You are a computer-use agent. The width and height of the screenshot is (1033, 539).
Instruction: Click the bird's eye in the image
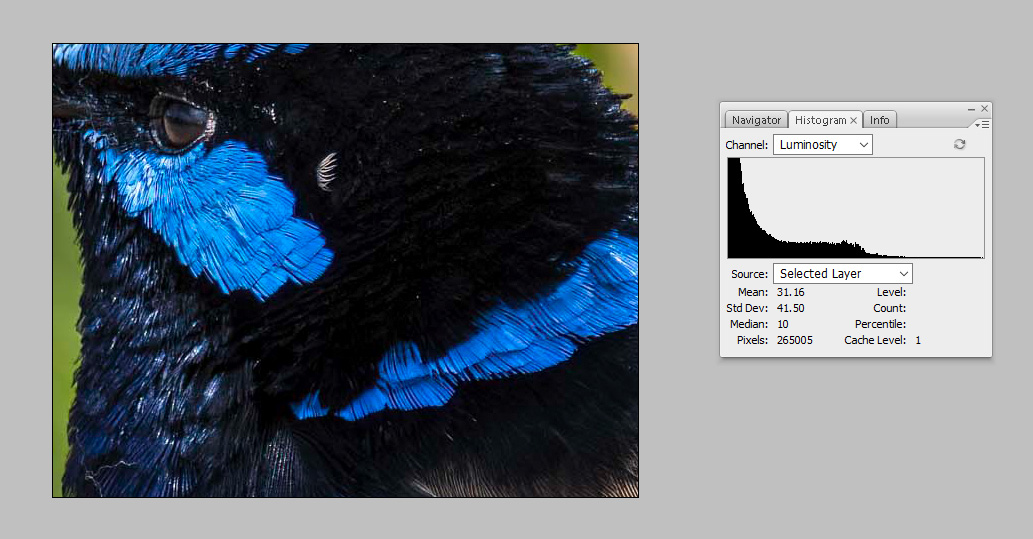tap(182, 123)
